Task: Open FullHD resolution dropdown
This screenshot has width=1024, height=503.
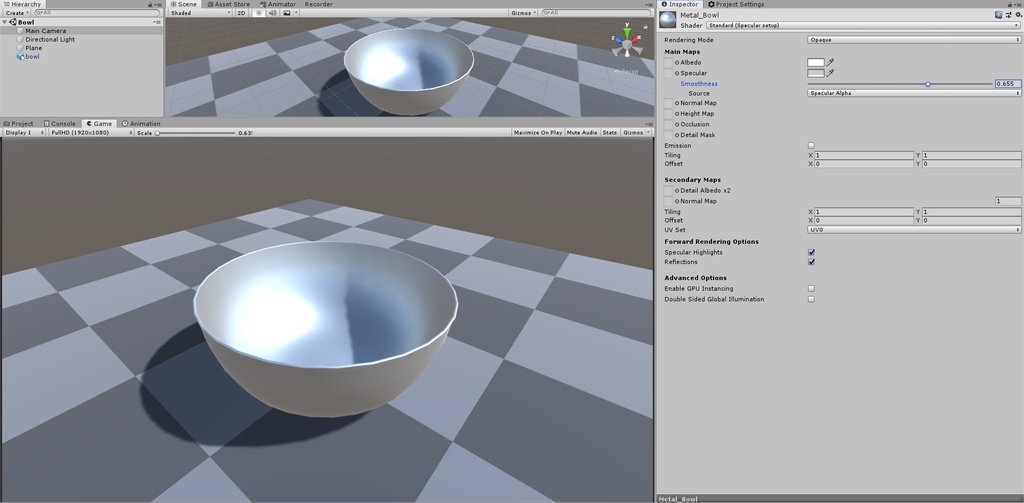Action: [x=91, y=133]
